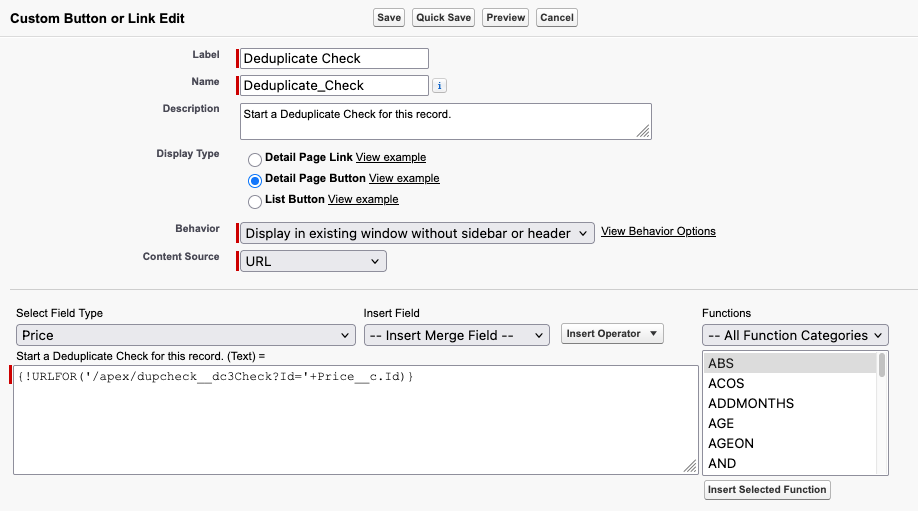Click Insert Selected Function button
The width and height of the screenshot is (918, 511).
tap(767, 489)
